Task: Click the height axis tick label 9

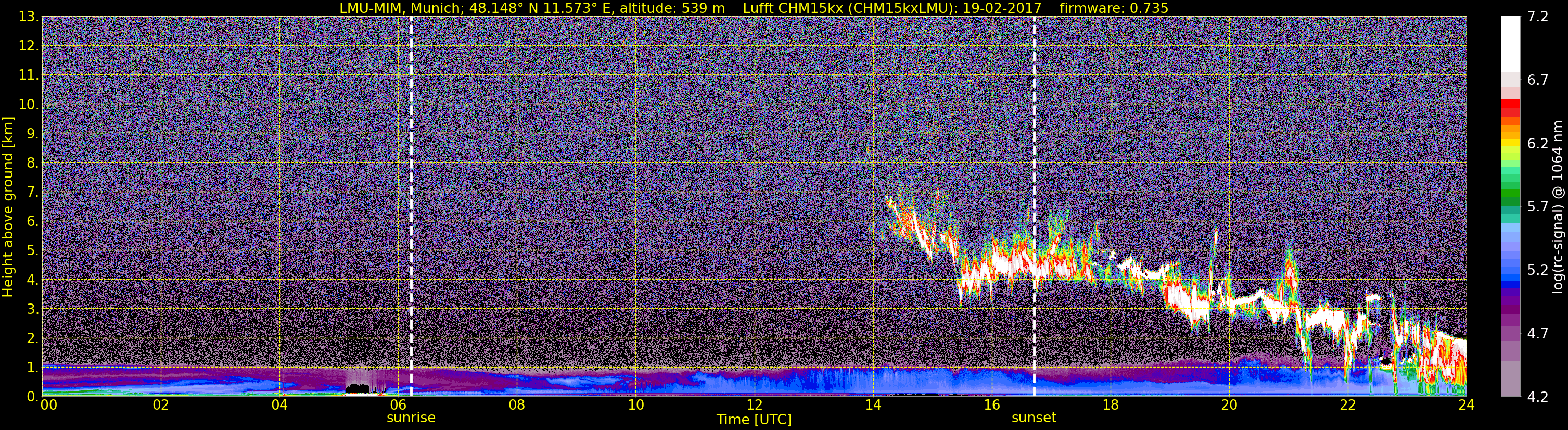Action: coord(32,133)
